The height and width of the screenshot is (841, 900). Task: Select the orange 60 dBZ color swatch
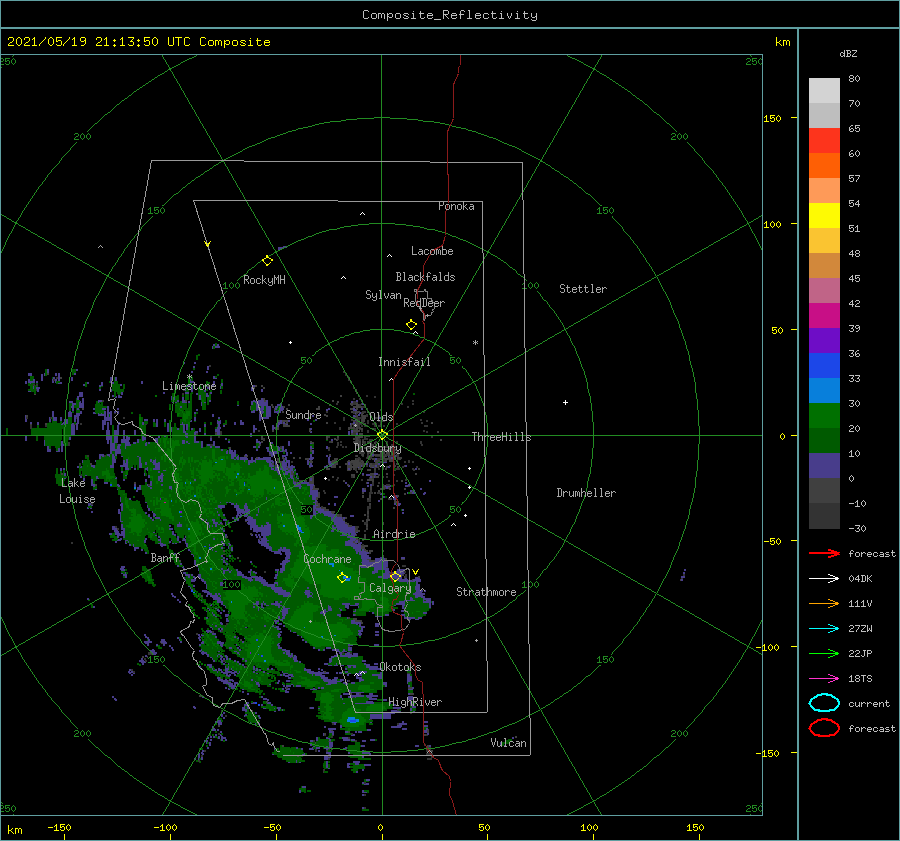click(824, 165)
